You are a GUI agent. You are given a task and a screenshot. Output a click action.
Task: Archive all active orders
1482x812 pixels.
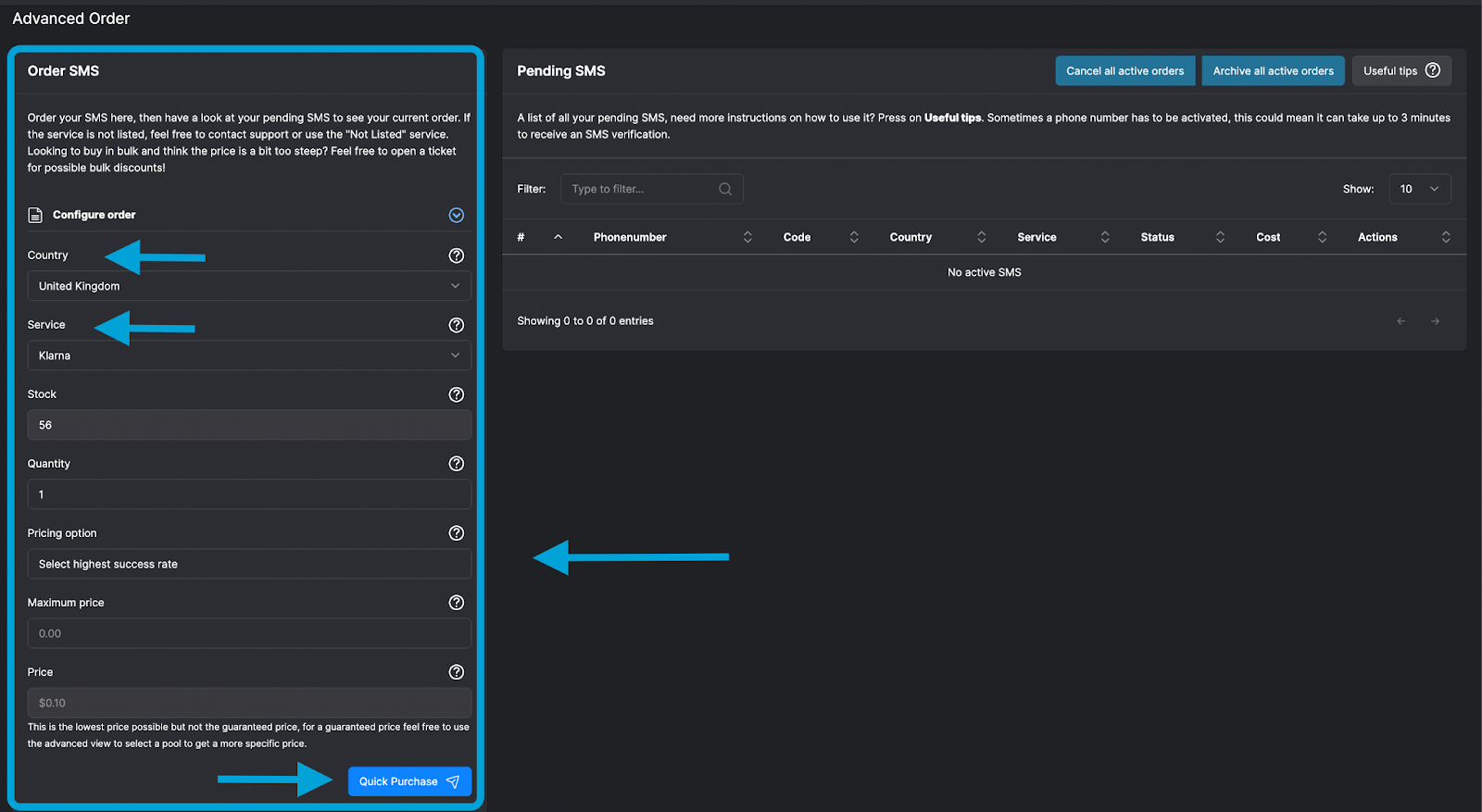[x=1273, y=71]
